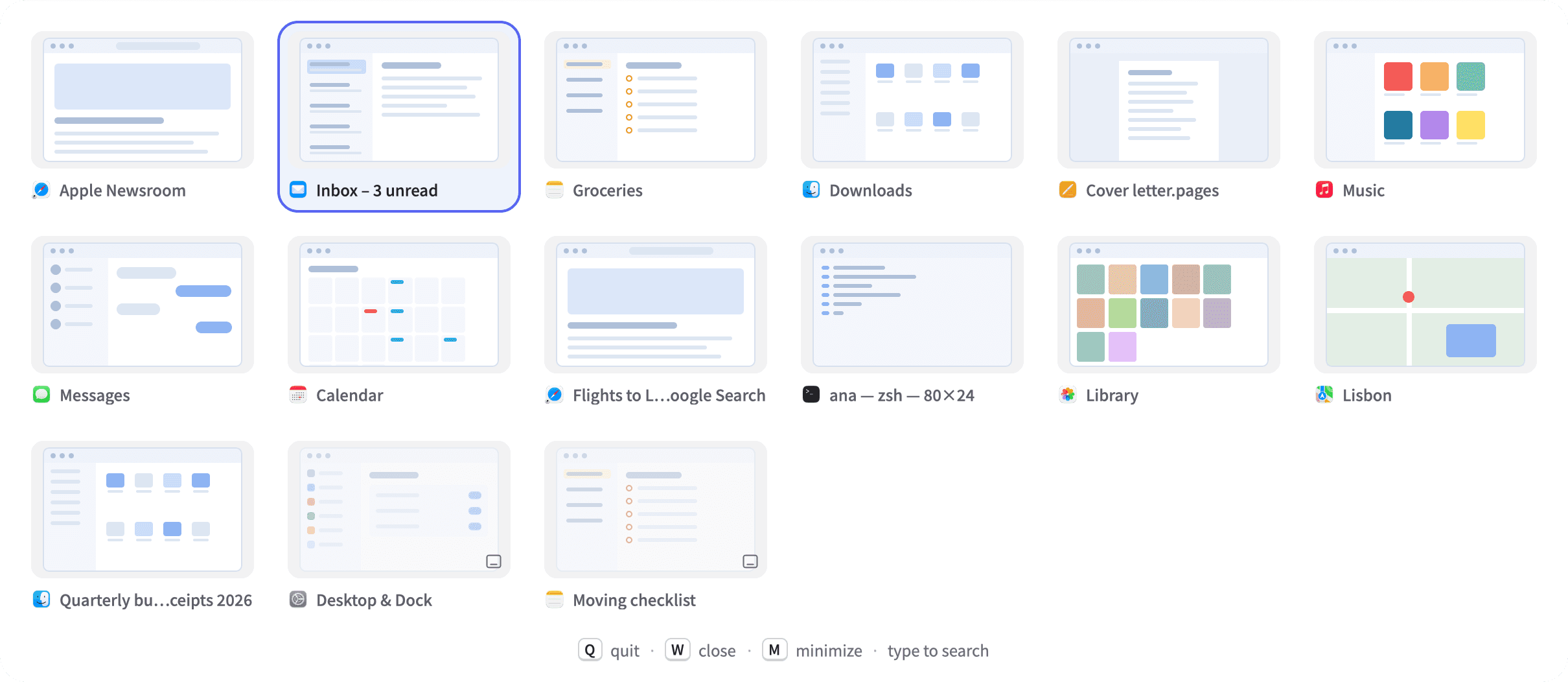Click the Safari icon beside Apple Newsroom
1568x682 pixels.
[x=41, y=190]
